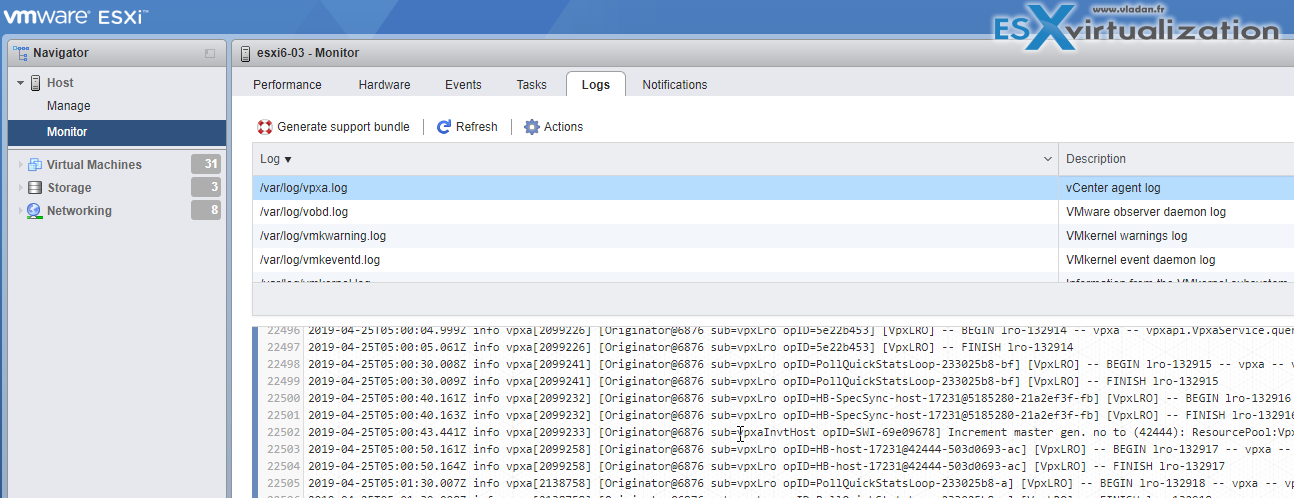Select the Logs tab
The image size is (1294, 498).
pyautogui.click(x=595, y=85)
